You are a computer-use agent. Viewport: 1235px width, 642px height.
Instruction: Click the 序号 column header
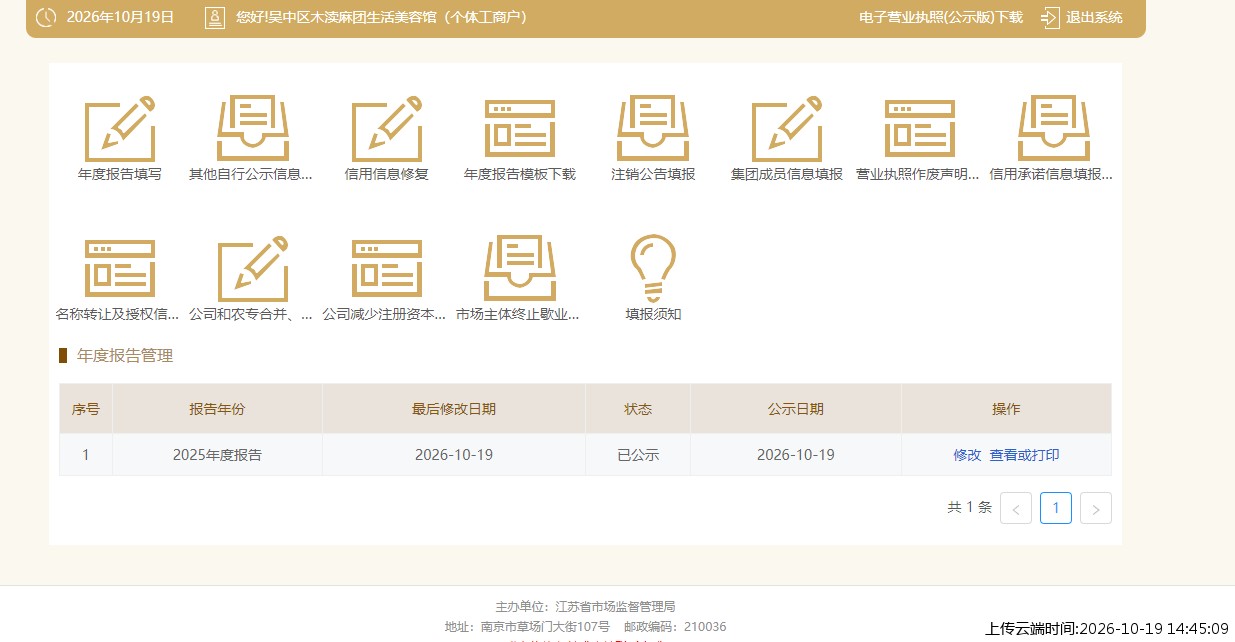(86, 409)
